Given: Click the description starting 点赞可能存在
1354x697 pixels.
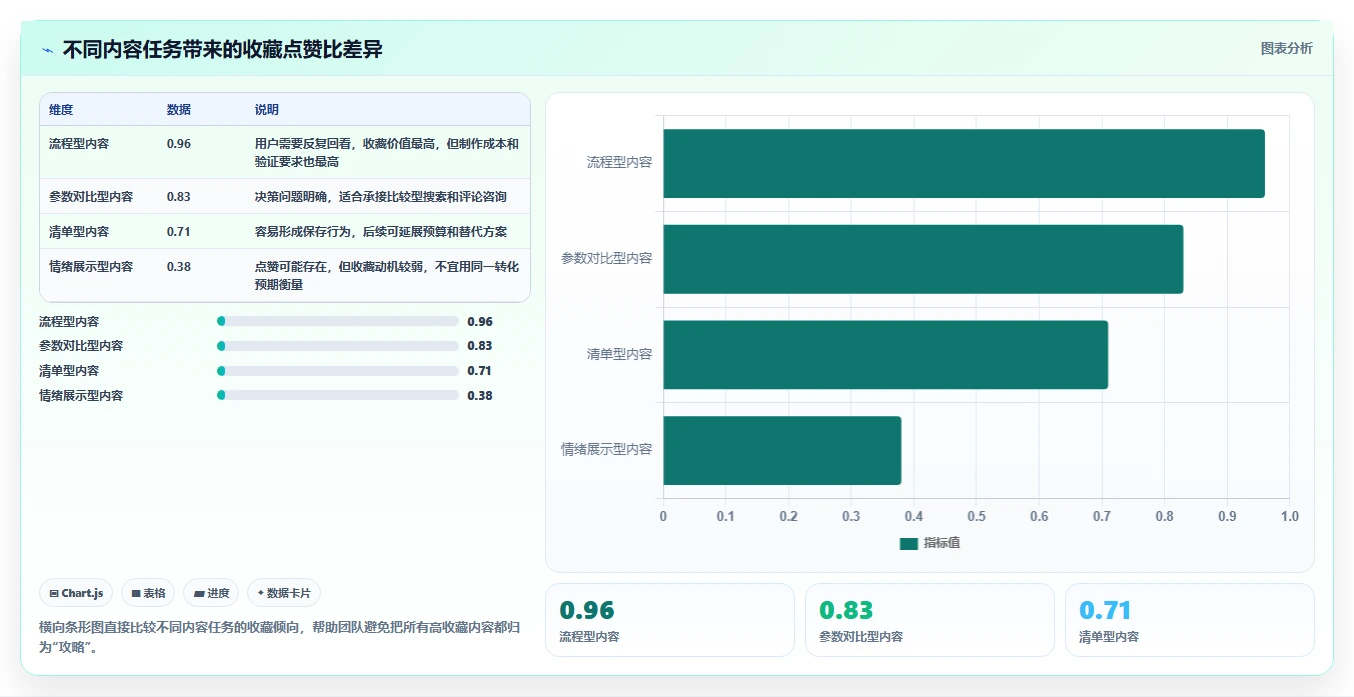Looking at the screenshot, I should click(x=387, y=276).
